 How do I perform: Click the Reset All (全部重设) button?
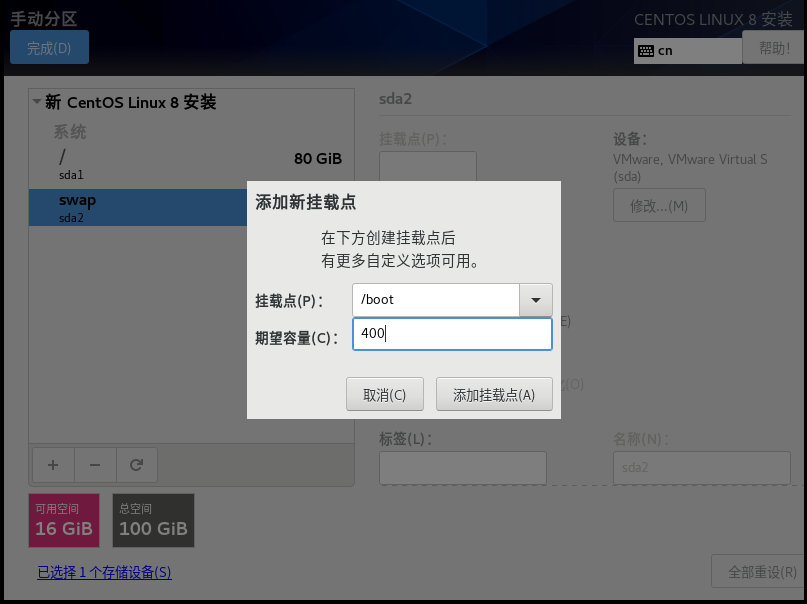[x=760, y=572]
